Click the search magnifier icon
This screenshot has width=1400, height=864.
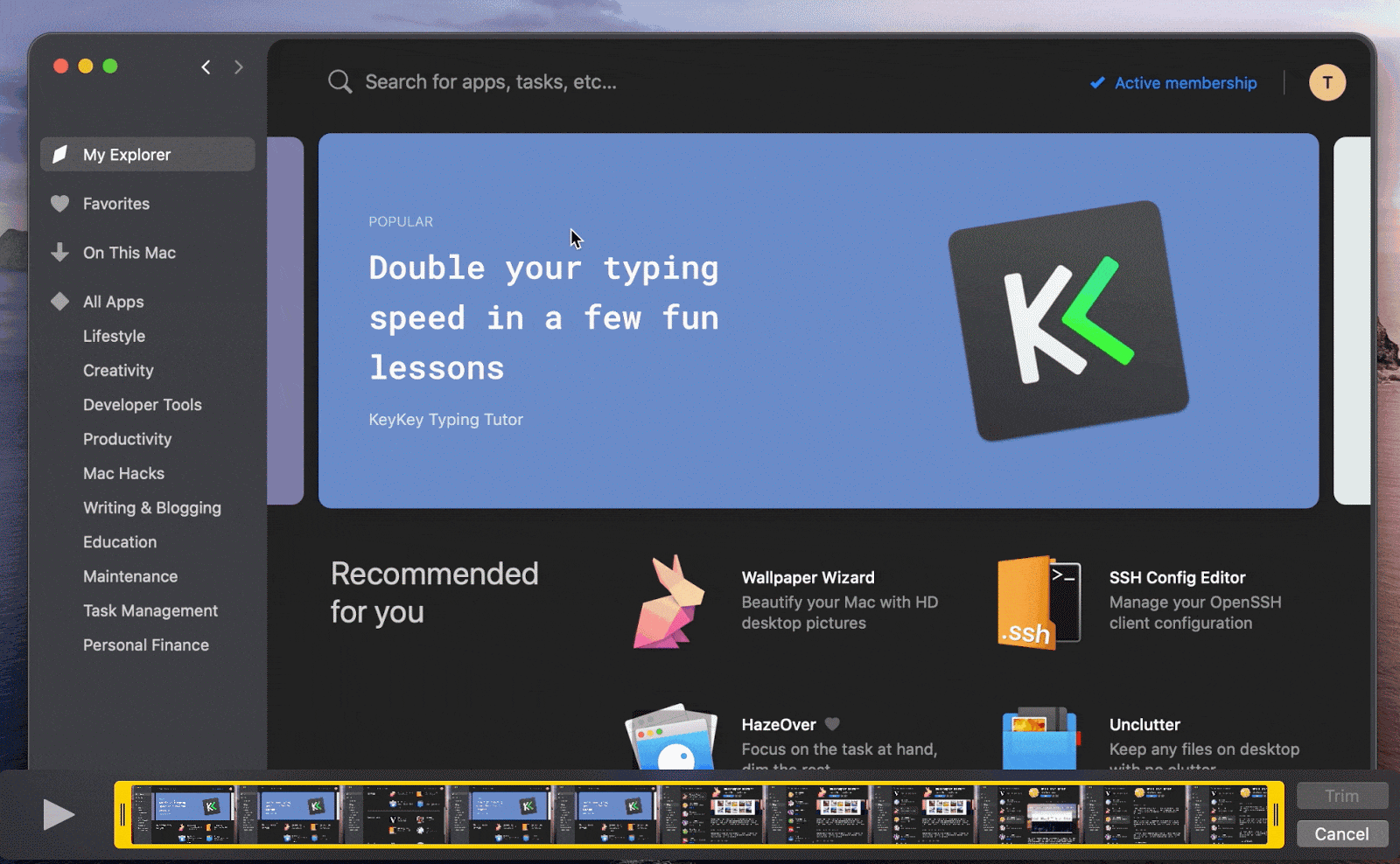tap(339, 82)
